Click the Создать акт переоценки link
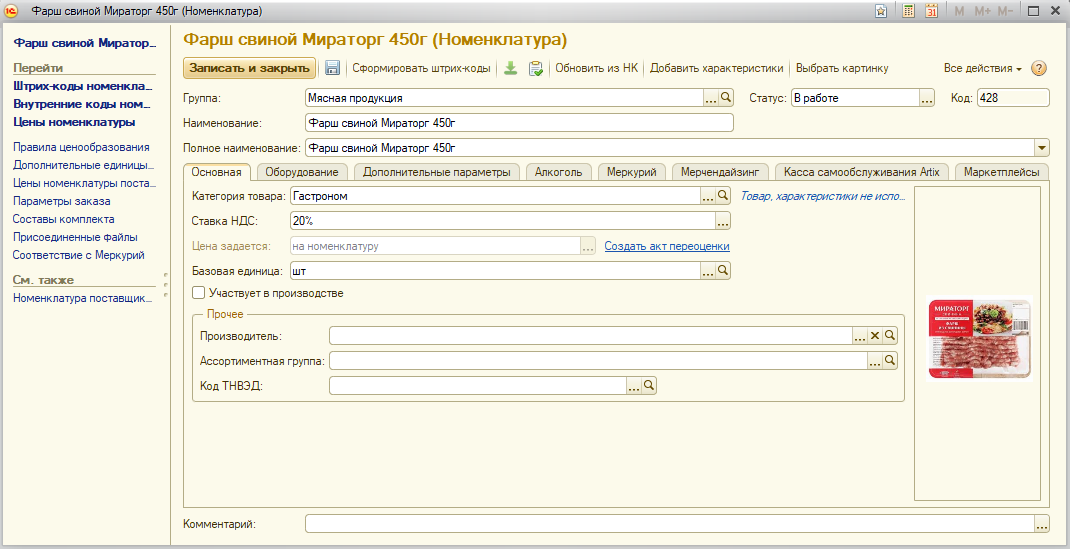The height and width of the screenshot is (549, 1070). [666, 246]
